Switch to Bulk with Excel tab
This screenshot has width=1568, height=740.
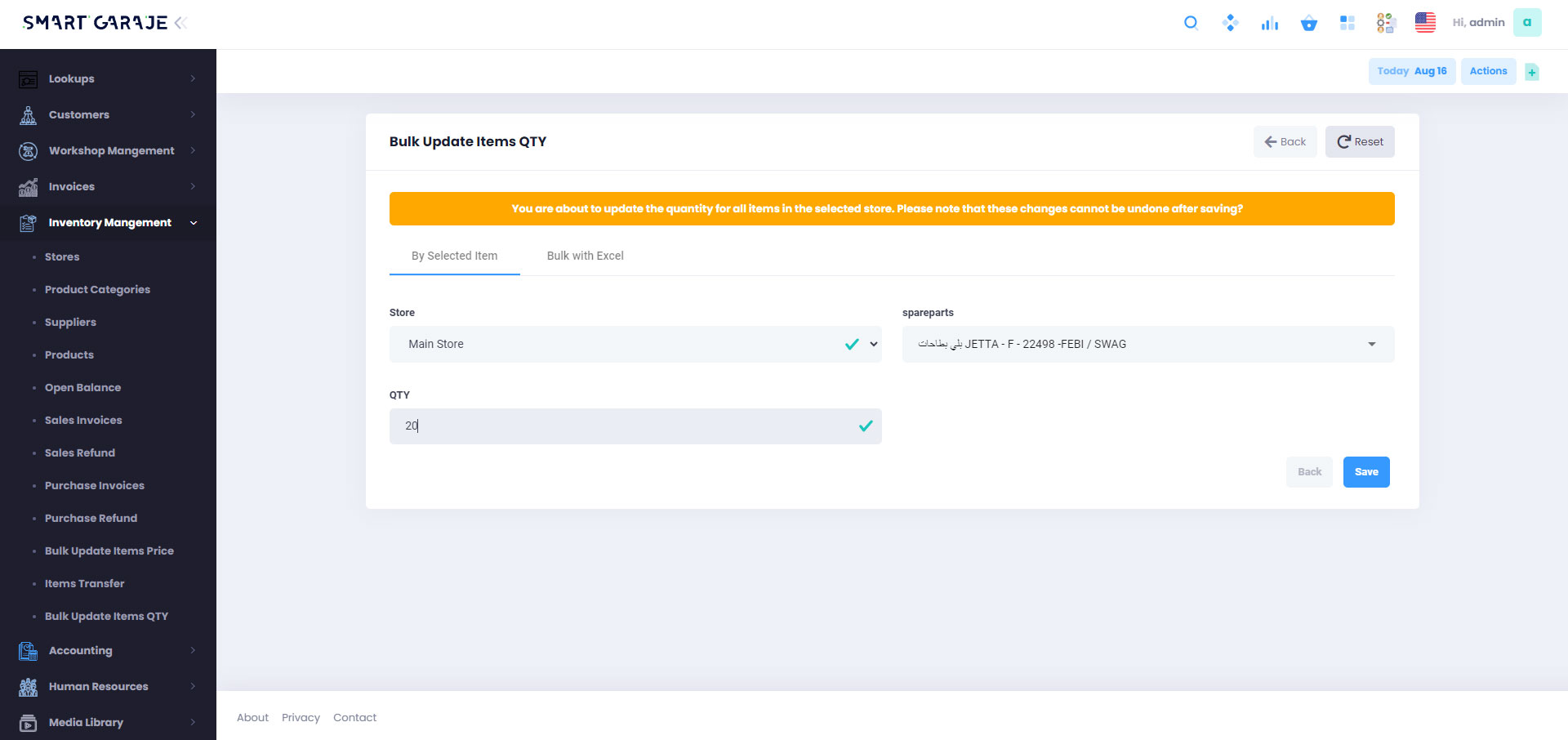pos(585,256)
